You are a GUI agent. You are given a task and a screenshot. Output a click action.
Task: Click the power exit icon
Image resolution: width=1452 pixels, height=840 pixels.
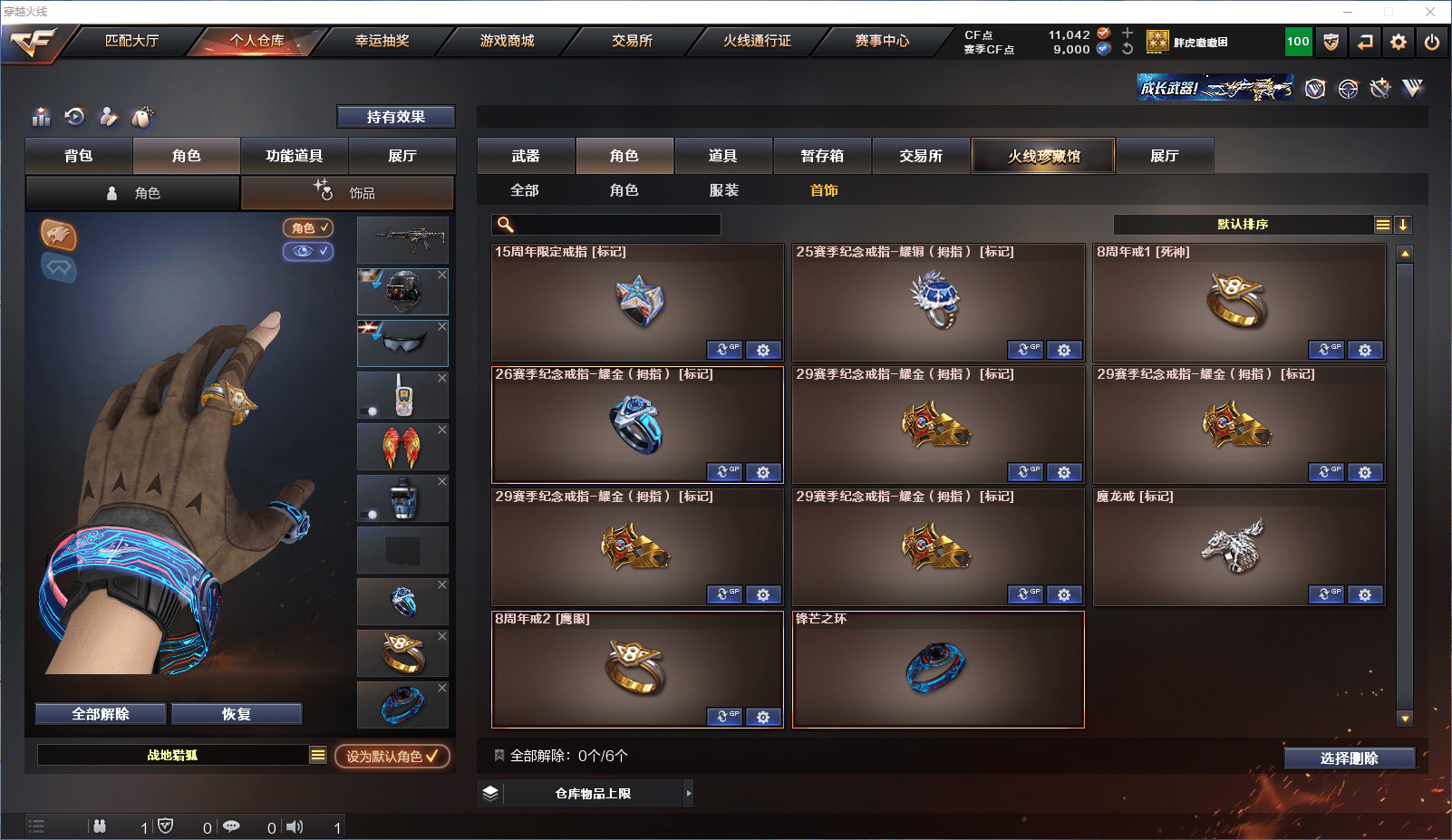pyautogui.click(x=1432, y=42)
